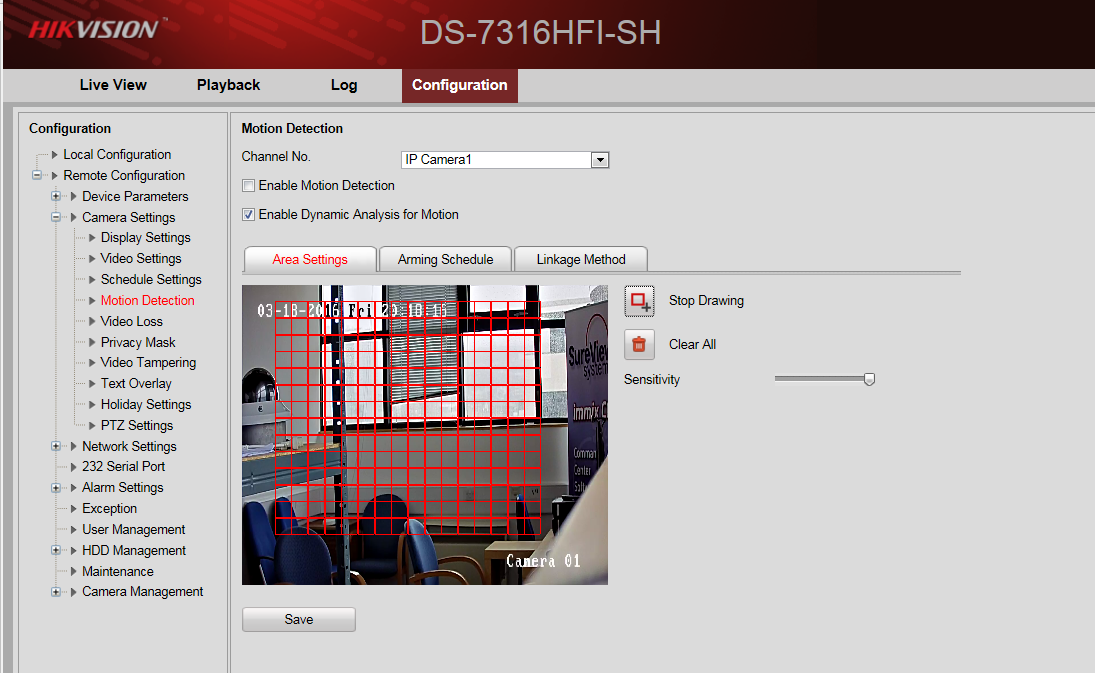
Task: Select the Area Settings tab
Action: [310, 260]
